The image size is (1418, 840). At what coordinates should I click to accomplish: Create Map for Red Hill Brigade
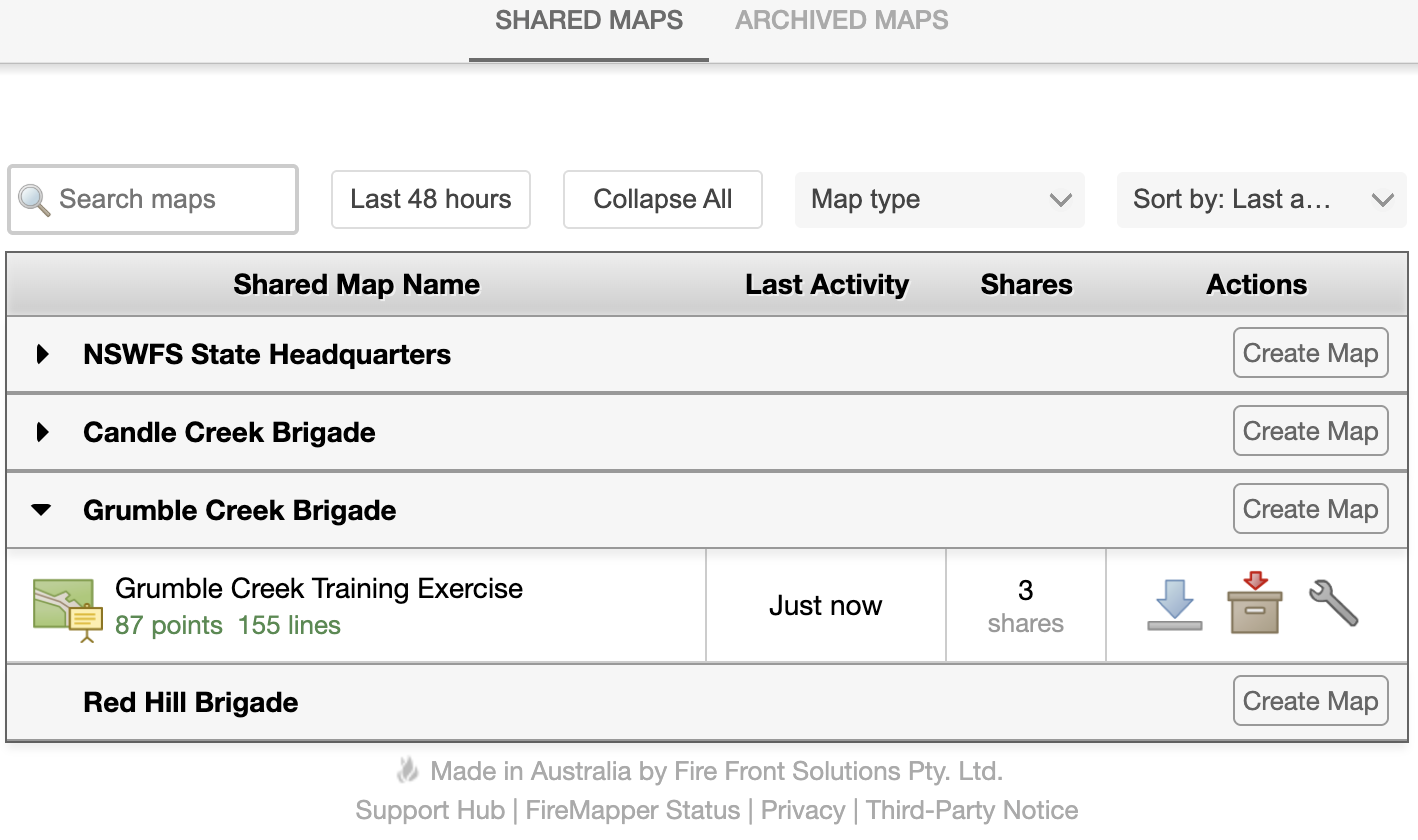(1311, 701)
